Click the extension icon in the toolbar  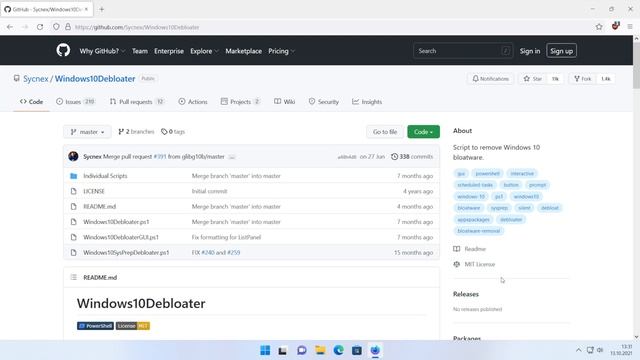[x=615, y=26]
